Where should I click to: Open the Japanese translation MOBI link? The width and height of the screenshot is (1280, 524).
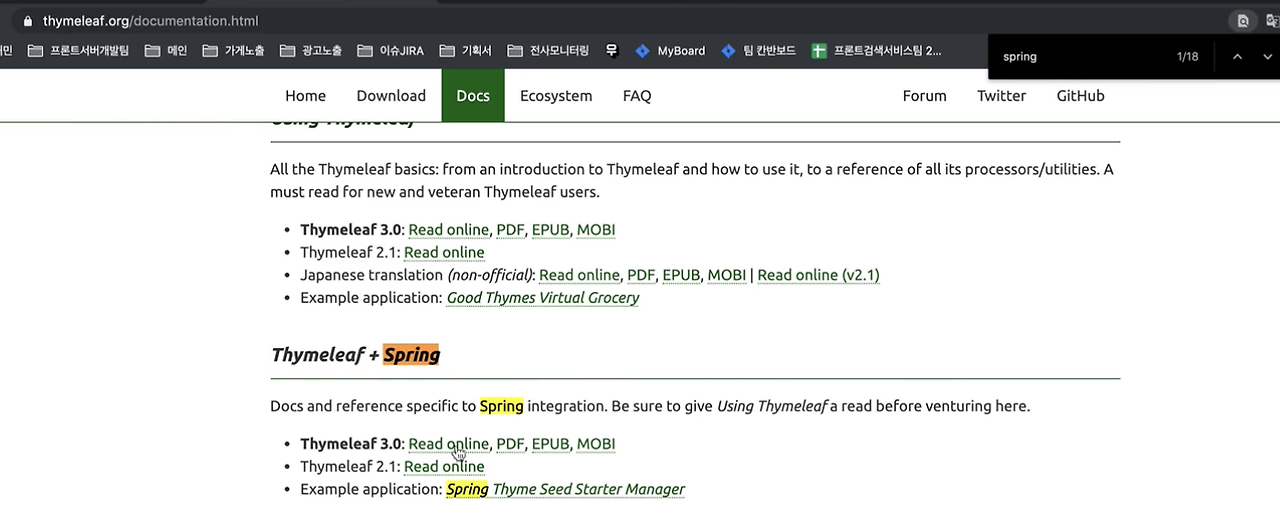[x=727, y=275]
